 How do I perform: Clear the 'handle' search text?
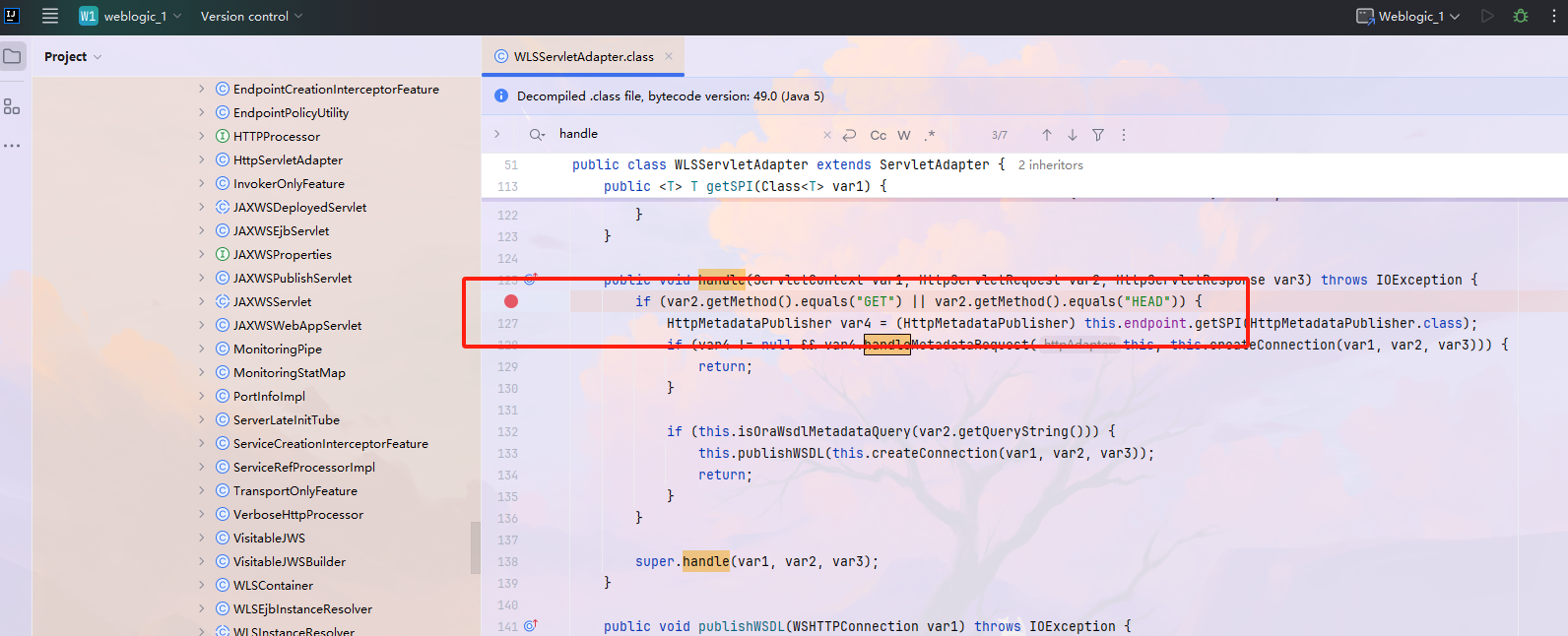[x=827, y=135]
